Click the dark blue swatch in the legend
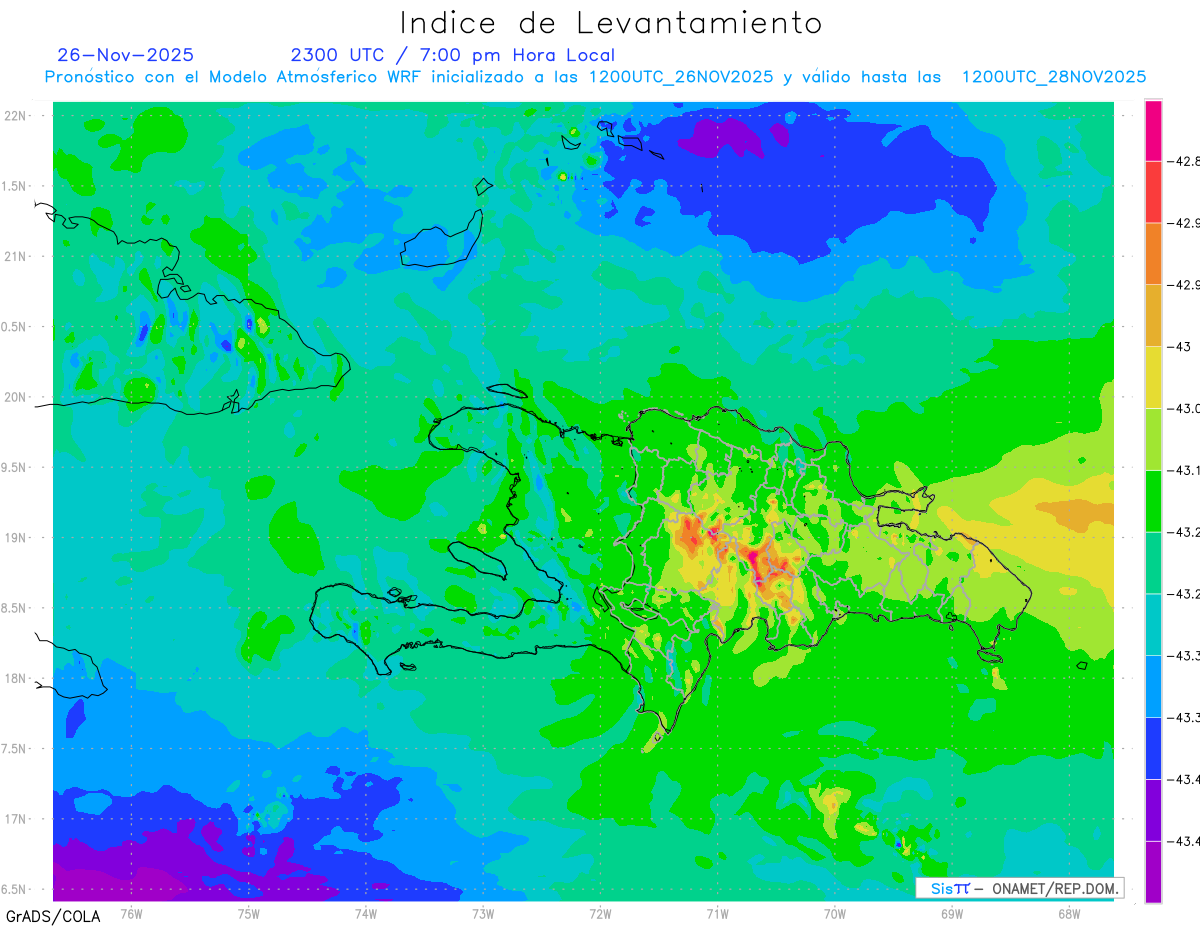Viewport: 1200px width, 927px height. coord(1153,748)
